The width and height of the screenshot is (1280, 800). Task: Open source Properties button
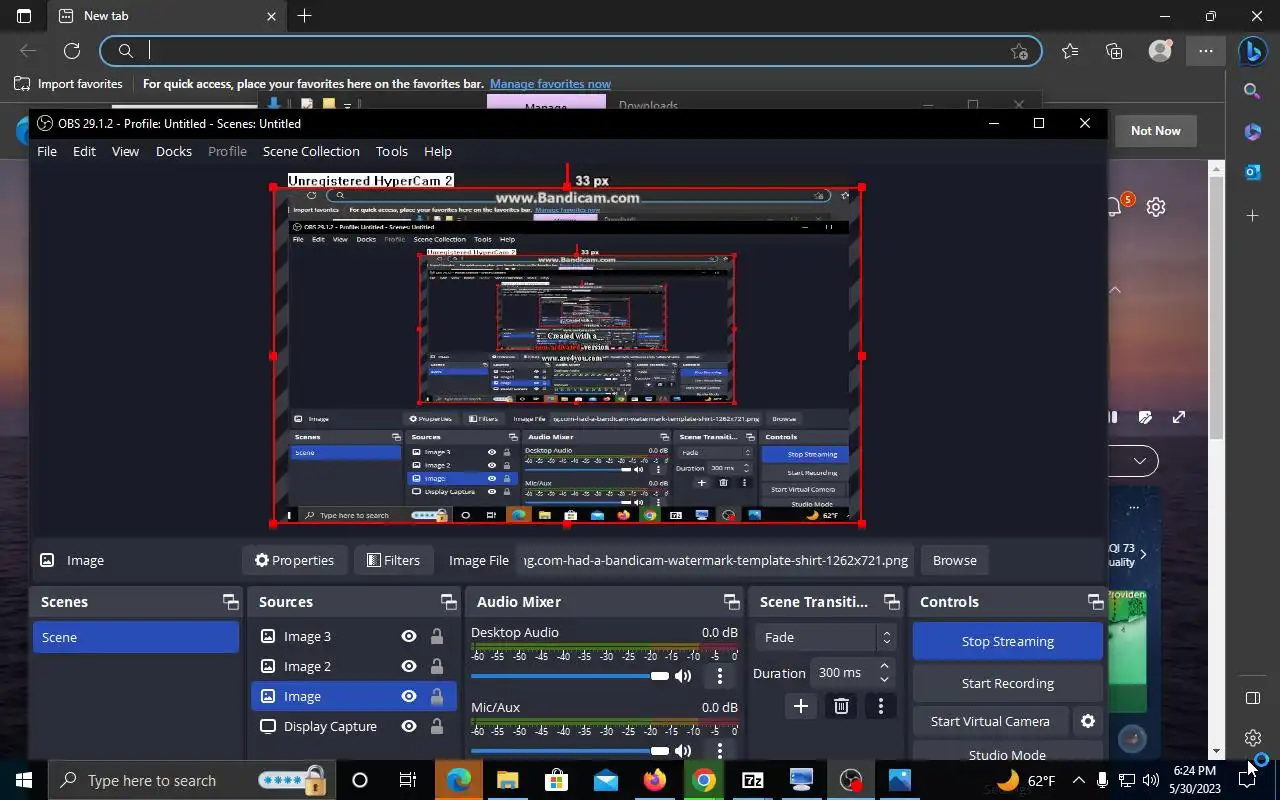tap(294, 560)
